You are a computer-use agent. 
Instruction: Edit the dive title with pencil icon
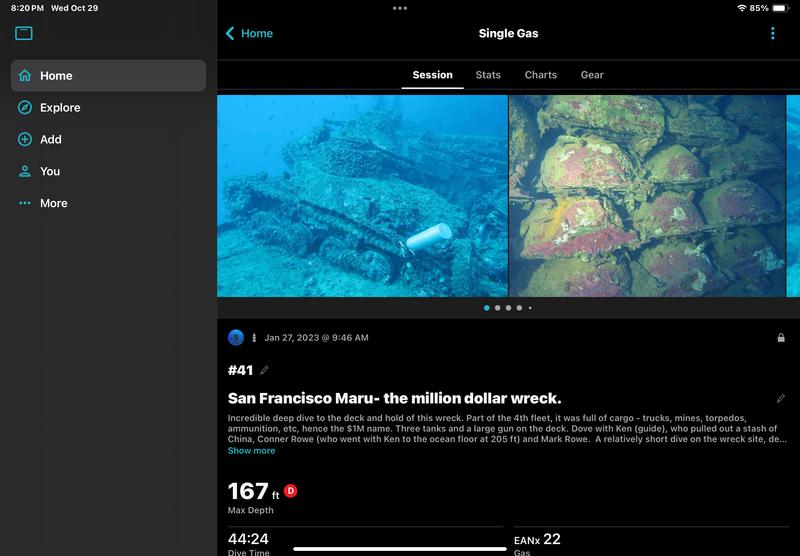pyautogui.click(x=781, y=398)
